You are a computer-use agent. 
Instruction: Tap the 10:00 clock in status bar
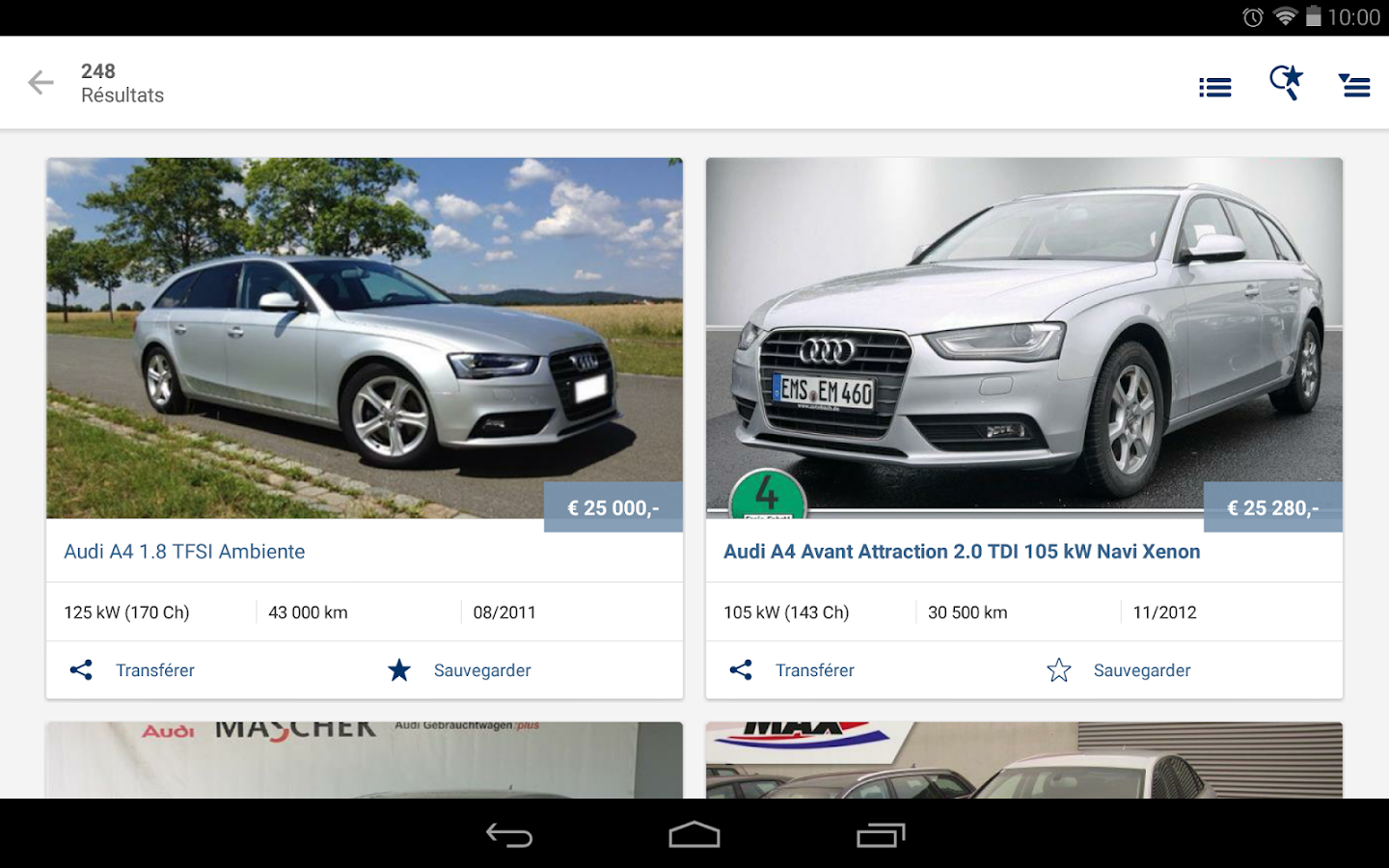(x=1354, y=17)
